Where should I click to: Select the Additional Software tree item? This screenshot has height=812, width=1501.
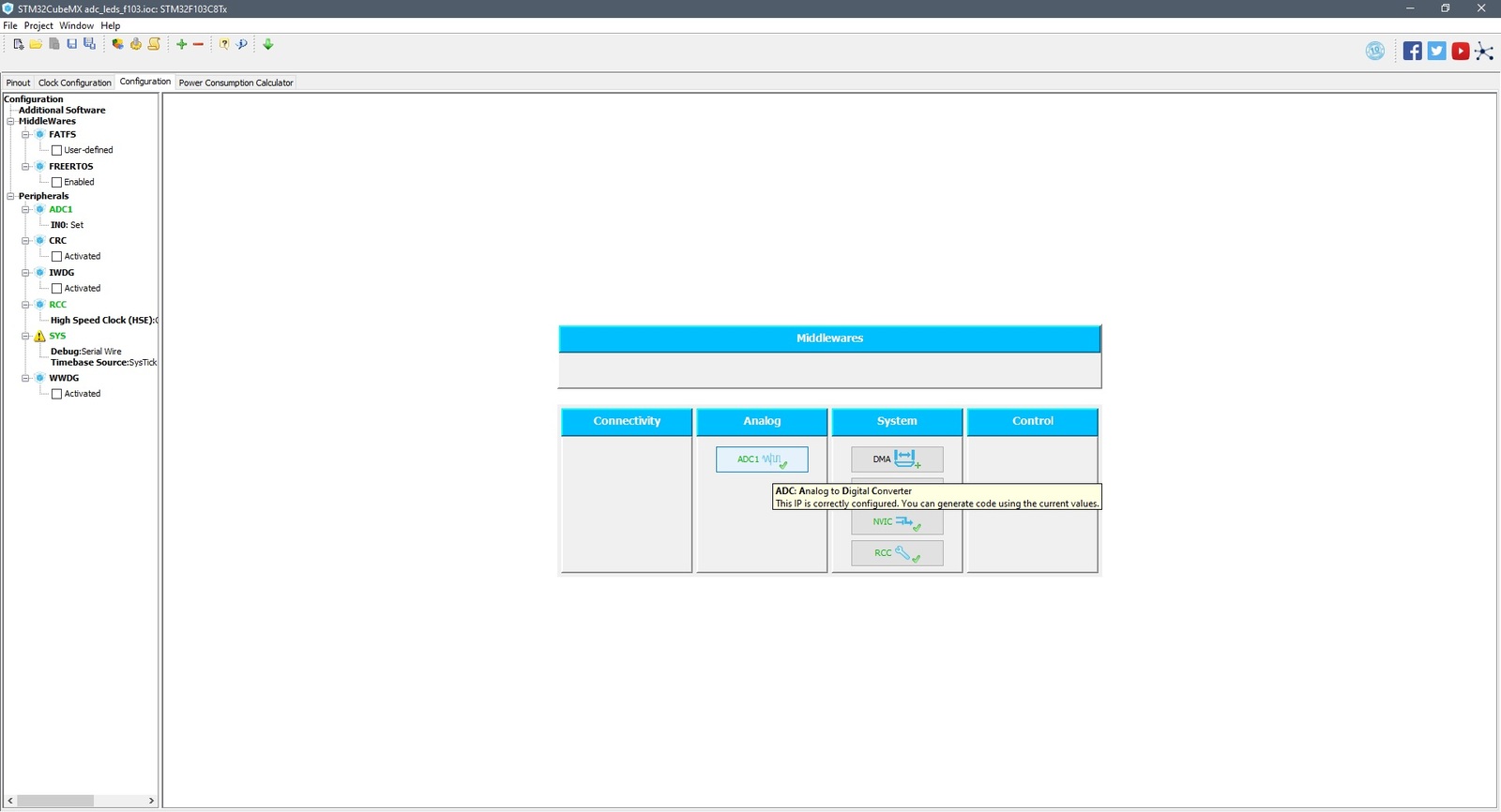point(62,110)
